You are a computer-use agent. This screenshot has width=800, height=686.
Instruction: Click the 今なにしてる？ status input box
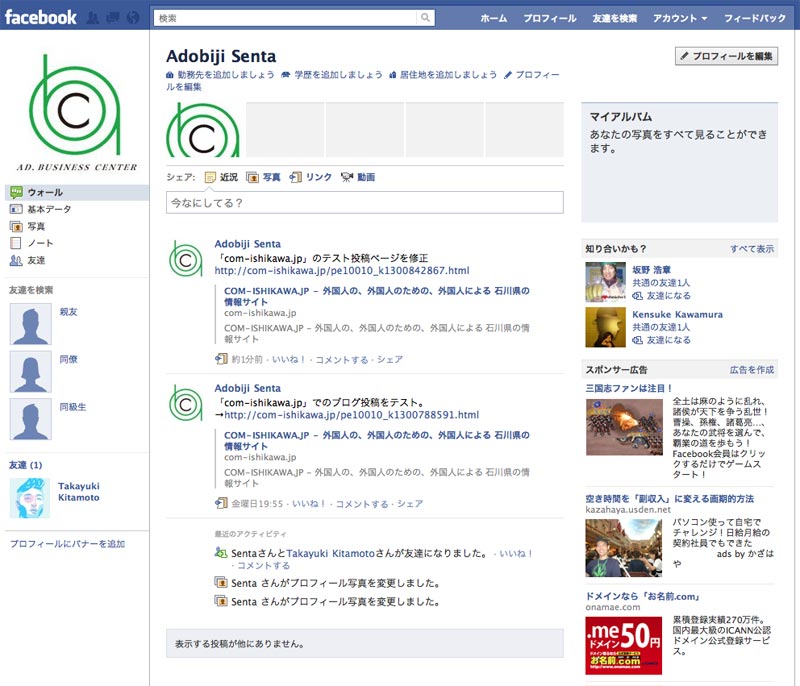(x=365, y=202)
